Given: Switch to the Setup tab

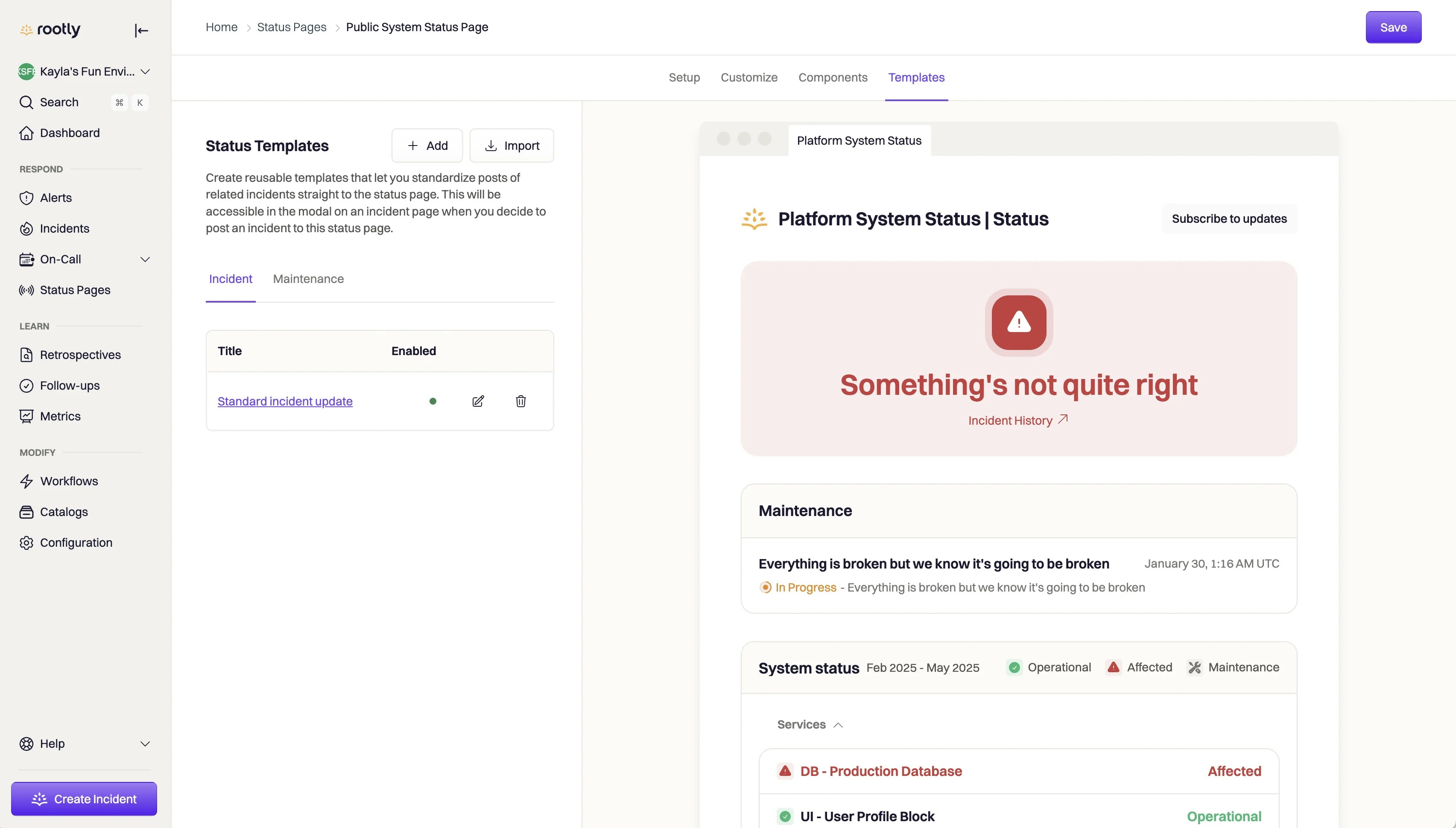Looking at the screenshot, I should [684, 77].
